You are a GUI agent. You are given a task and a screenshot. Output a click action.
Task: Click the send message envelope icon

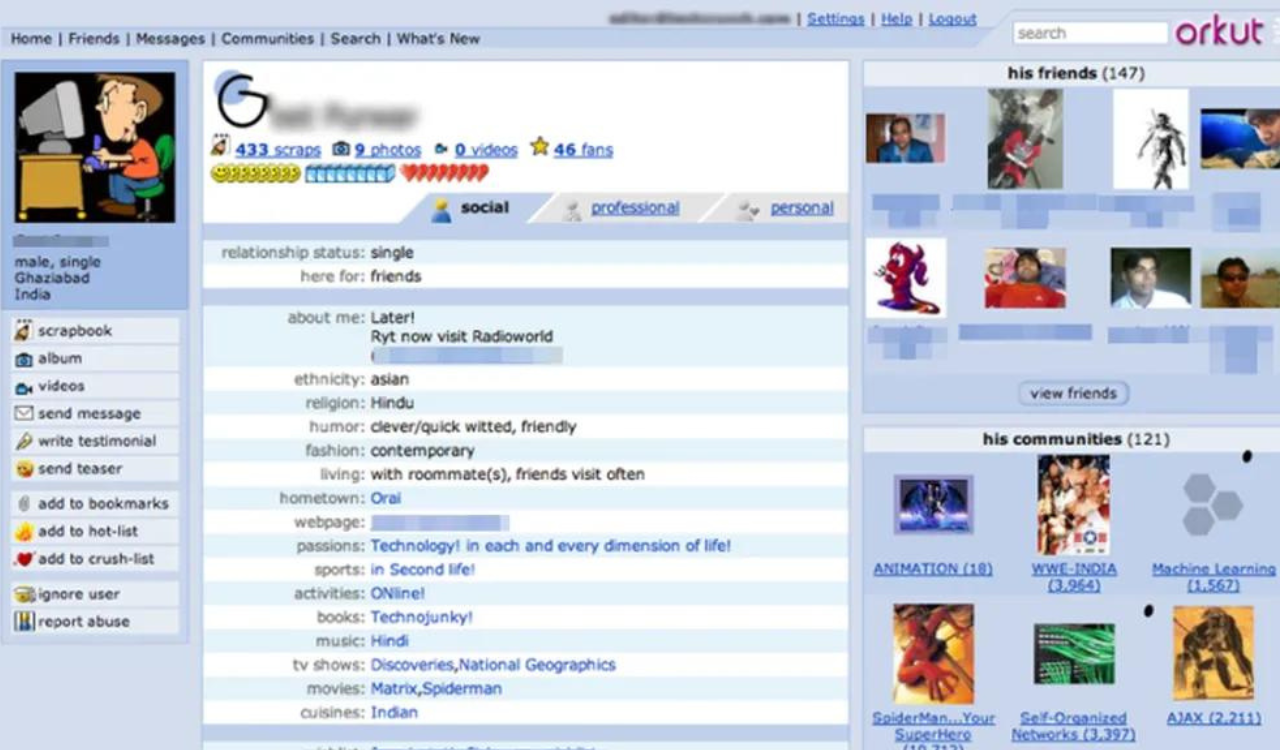[x=23, y=414]
